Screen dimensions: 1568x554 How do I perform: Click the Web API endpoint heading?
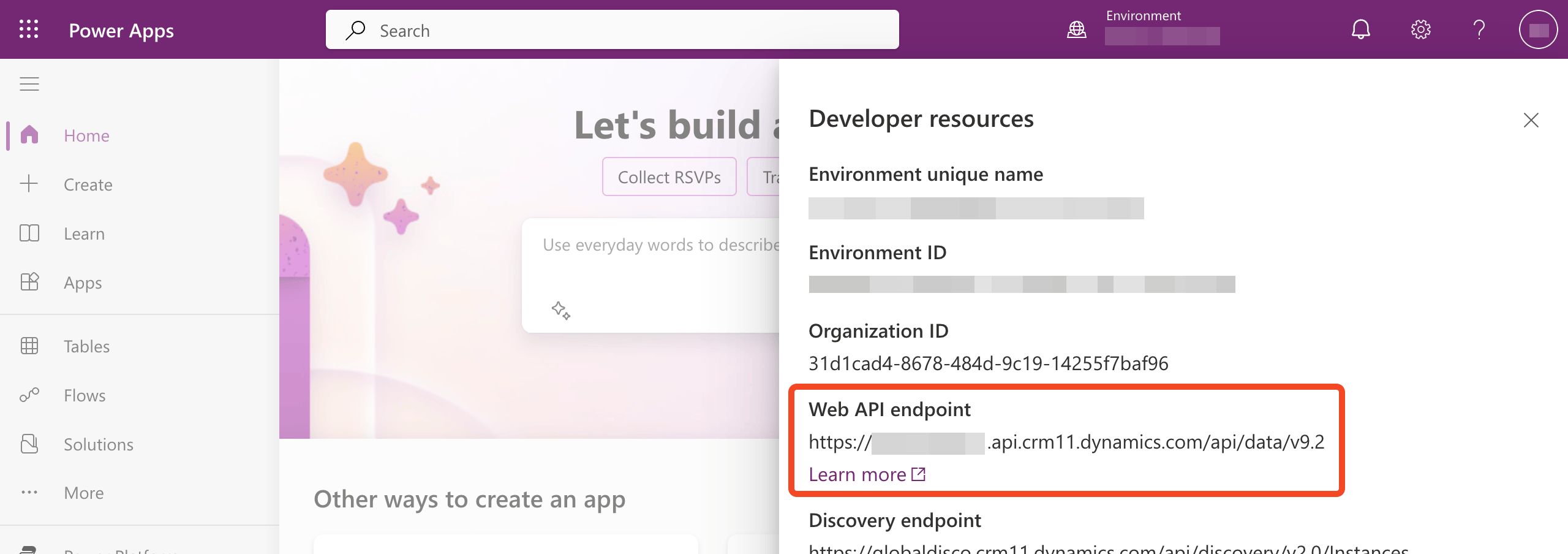click(x=889, y=409)
